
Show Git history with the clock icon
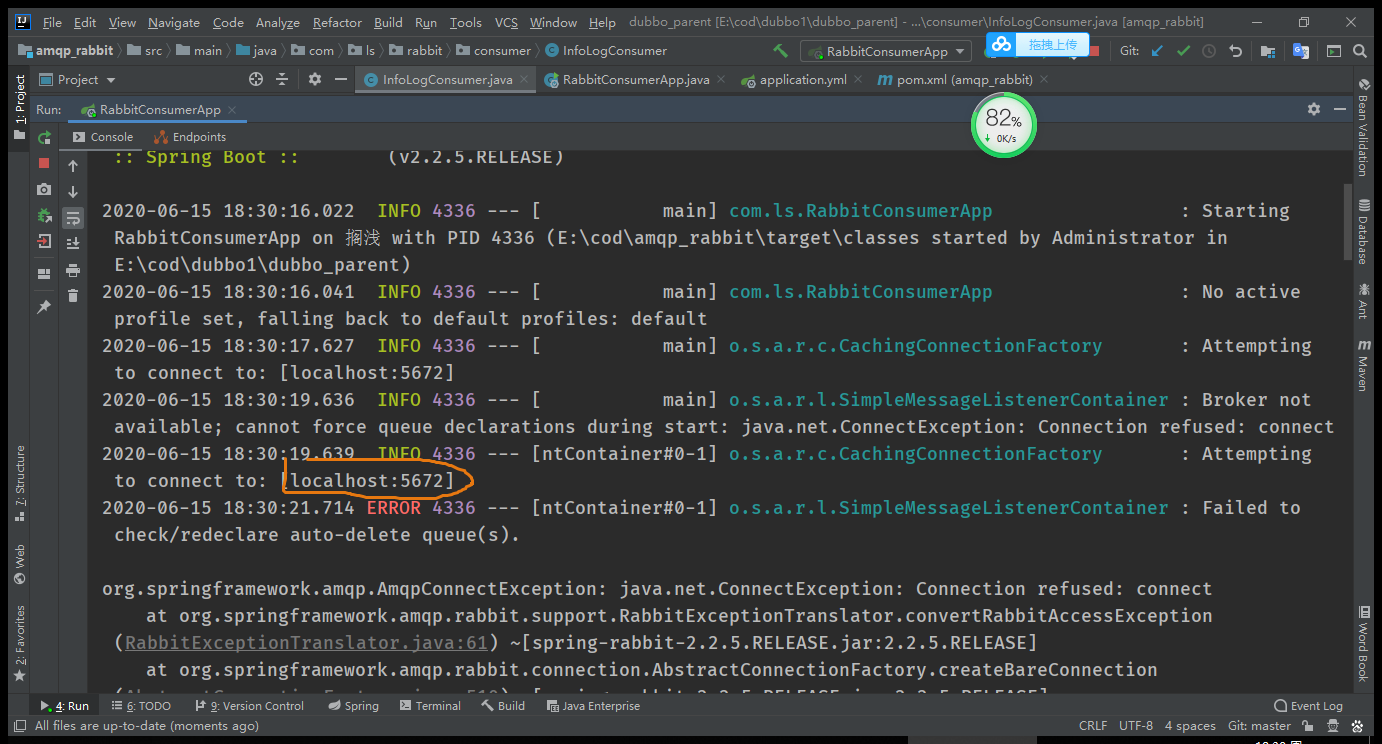[1209, 50]
